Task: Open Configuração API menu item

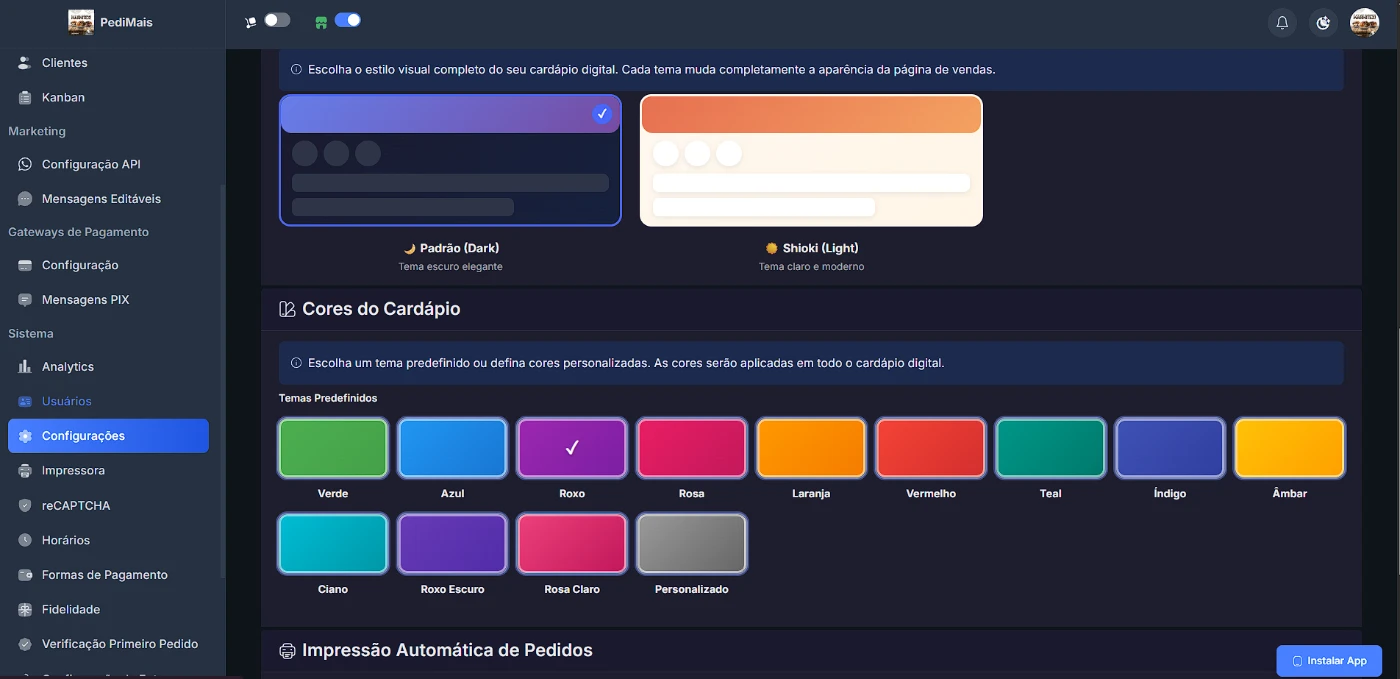Action: coord(91,164)
